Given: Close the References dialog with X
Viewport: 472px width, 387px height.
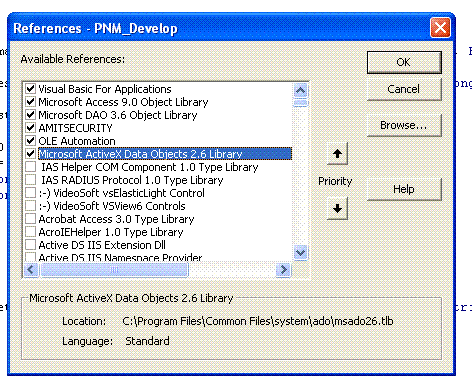Looking at the screenshot, I should [440, 28].
